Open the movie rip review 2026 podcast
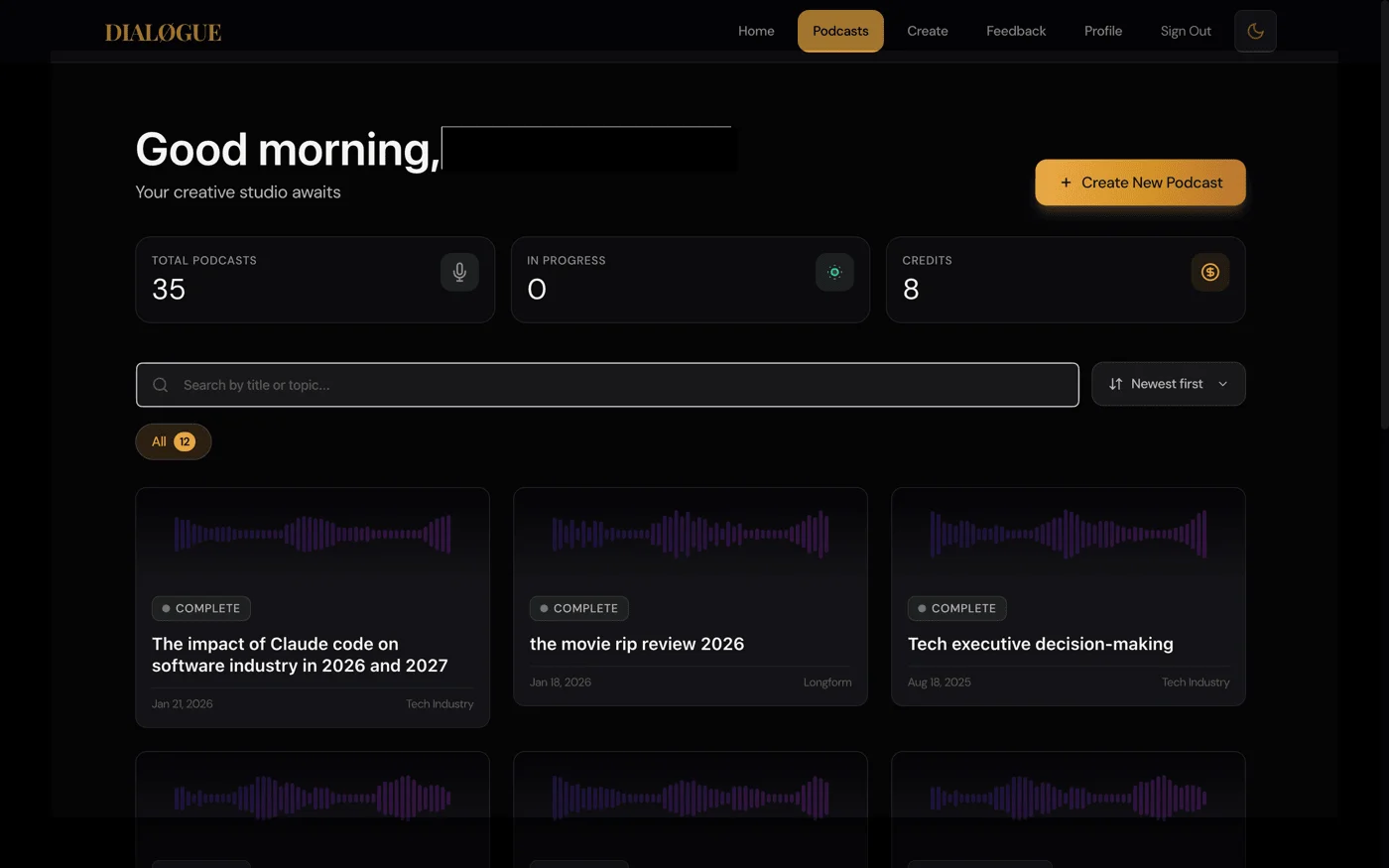The image size is (1389, 868). pos(636,644)
